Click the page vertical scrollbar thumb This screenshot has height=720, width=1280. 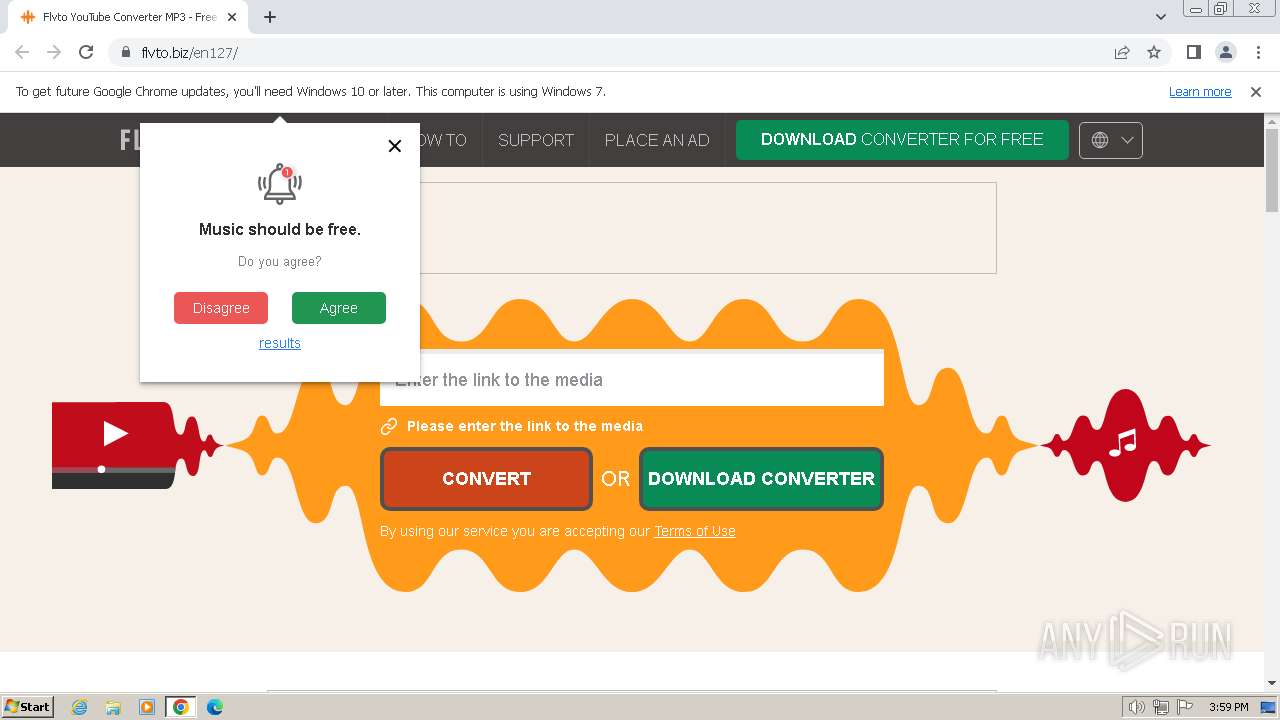click(x=1272, y=170)
